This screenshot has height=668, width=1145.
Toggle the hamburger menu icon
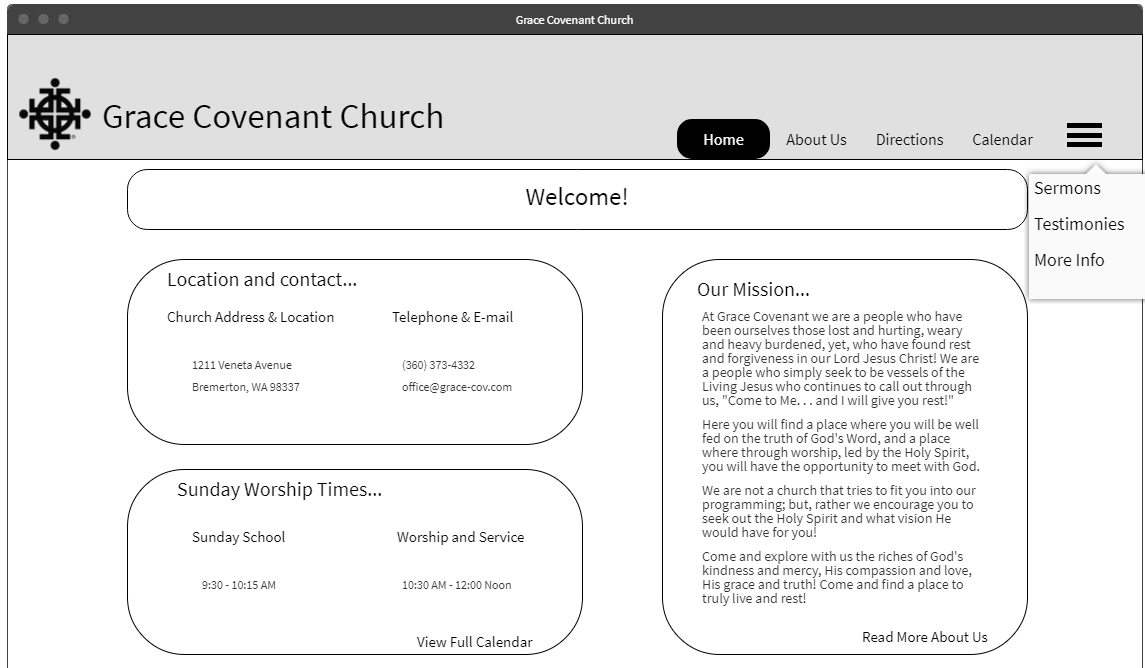(x=1084, y=135)
